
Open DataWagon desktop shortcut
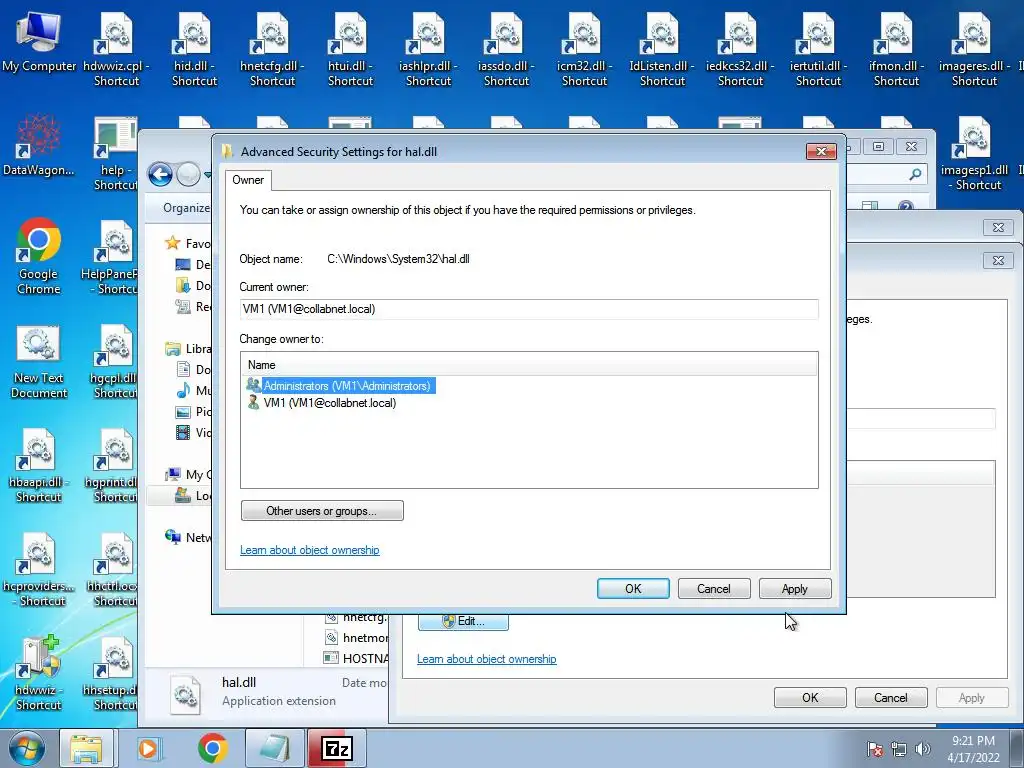[x=39, y=147]
